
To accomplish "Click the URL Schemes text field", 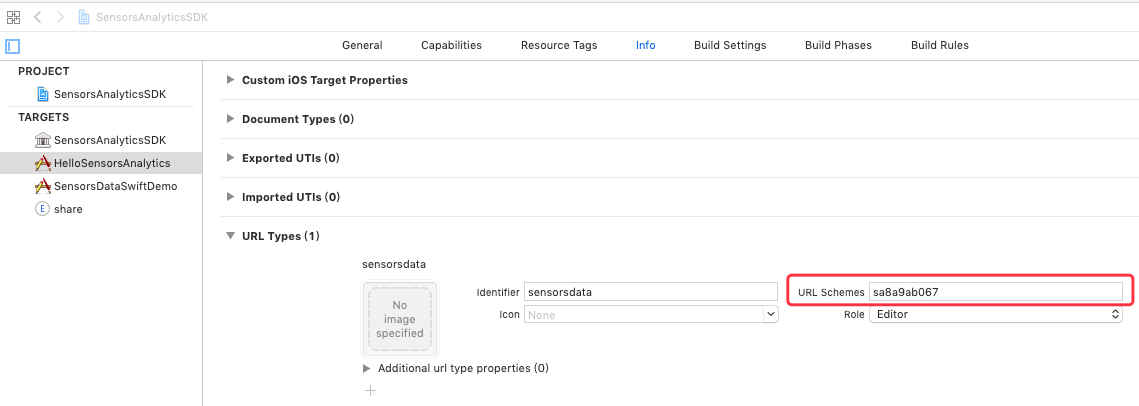I will [996, 292].
